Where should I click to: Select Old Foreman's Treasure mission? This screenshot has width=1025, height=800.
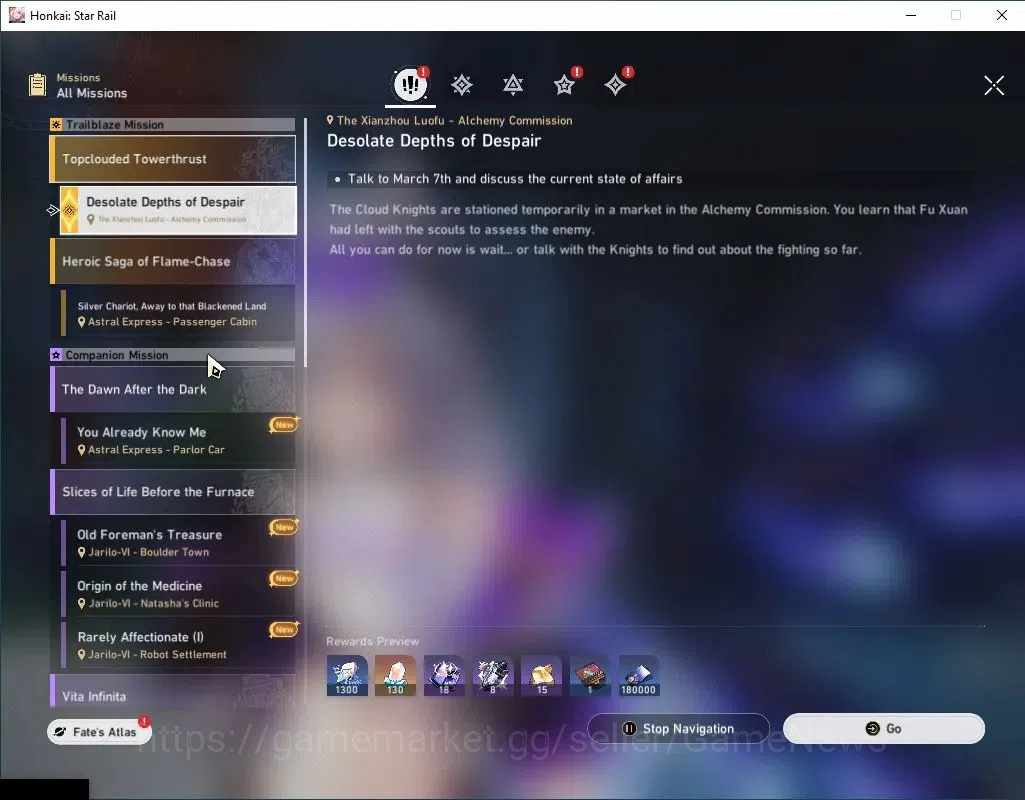coord(178,542)
